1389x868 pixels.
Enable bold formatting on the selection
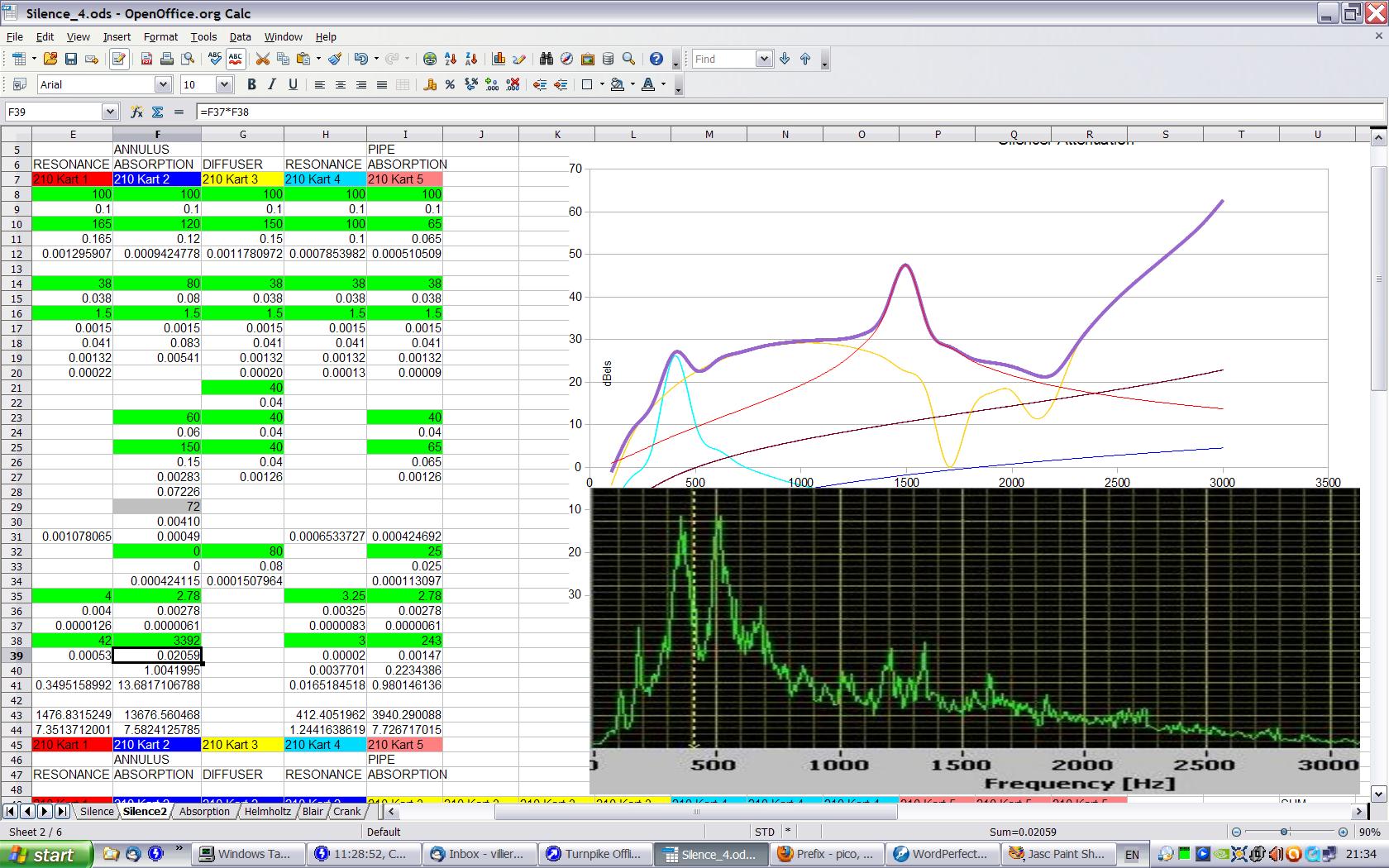click(251, 84)
